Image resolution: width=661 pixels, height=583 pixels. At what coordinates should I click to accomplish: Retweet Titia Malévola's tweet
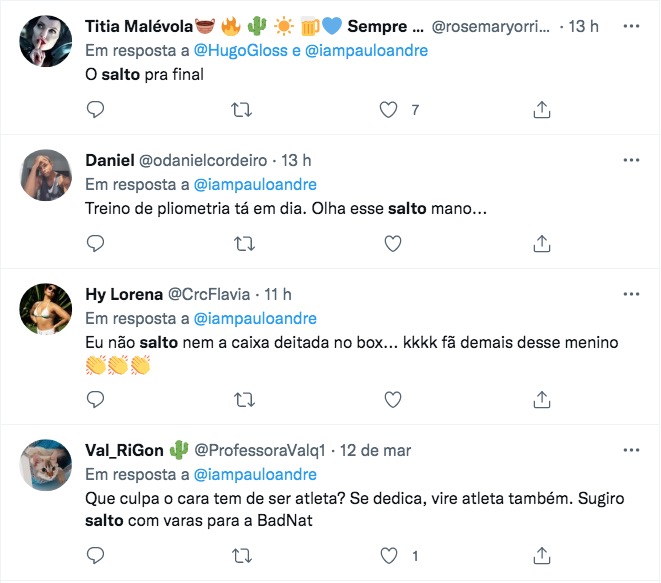(242, 110)
